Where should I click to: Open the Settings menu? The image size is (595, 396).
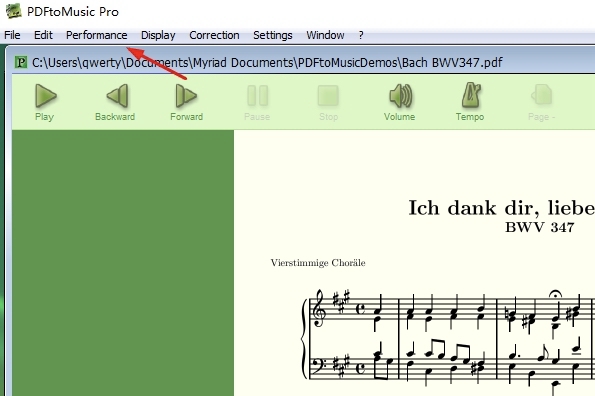click(272, 35)
